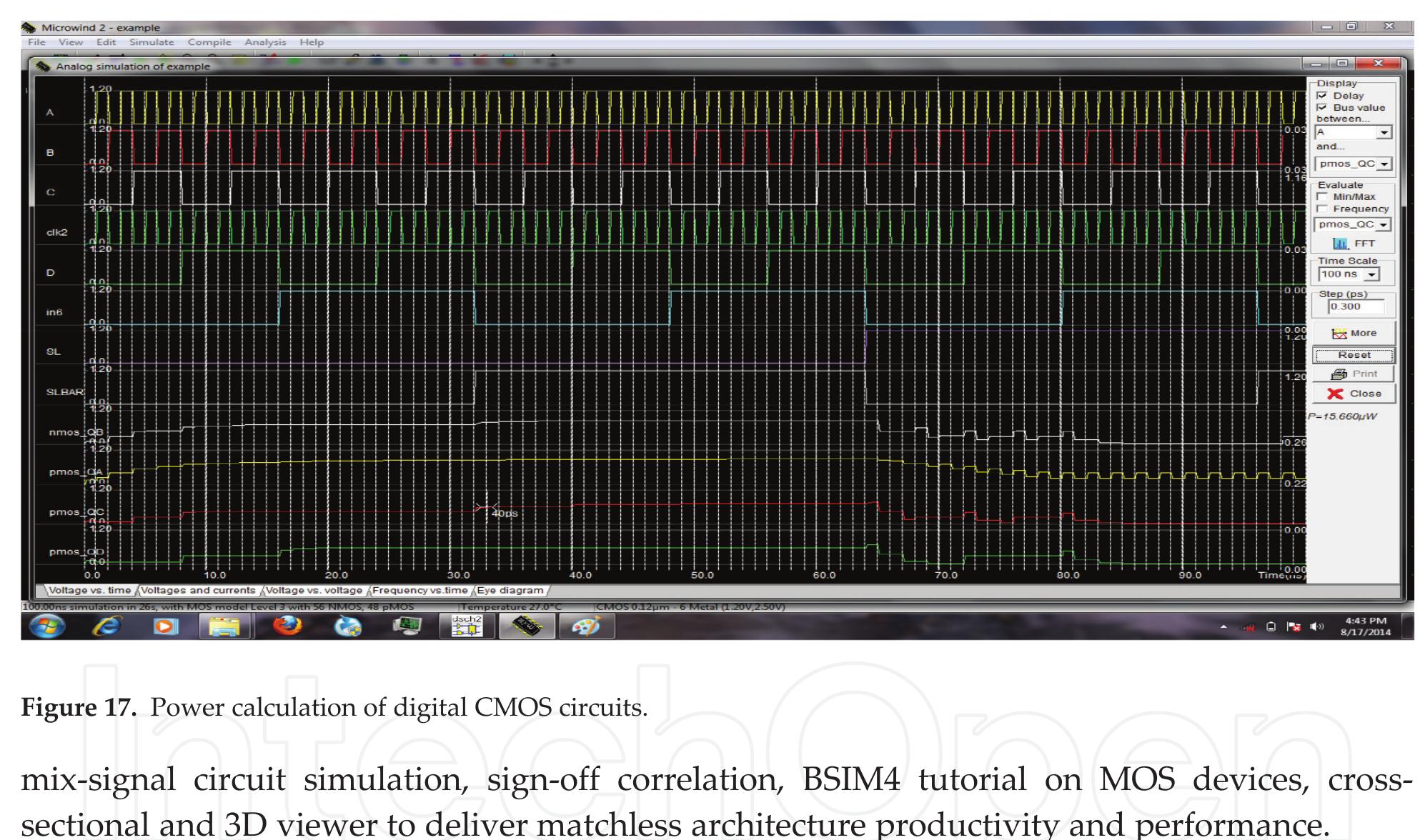Reset the simulation display
Image resolution: width=1420 pixels, height=840 pixels.
[x=1354, y=354]
